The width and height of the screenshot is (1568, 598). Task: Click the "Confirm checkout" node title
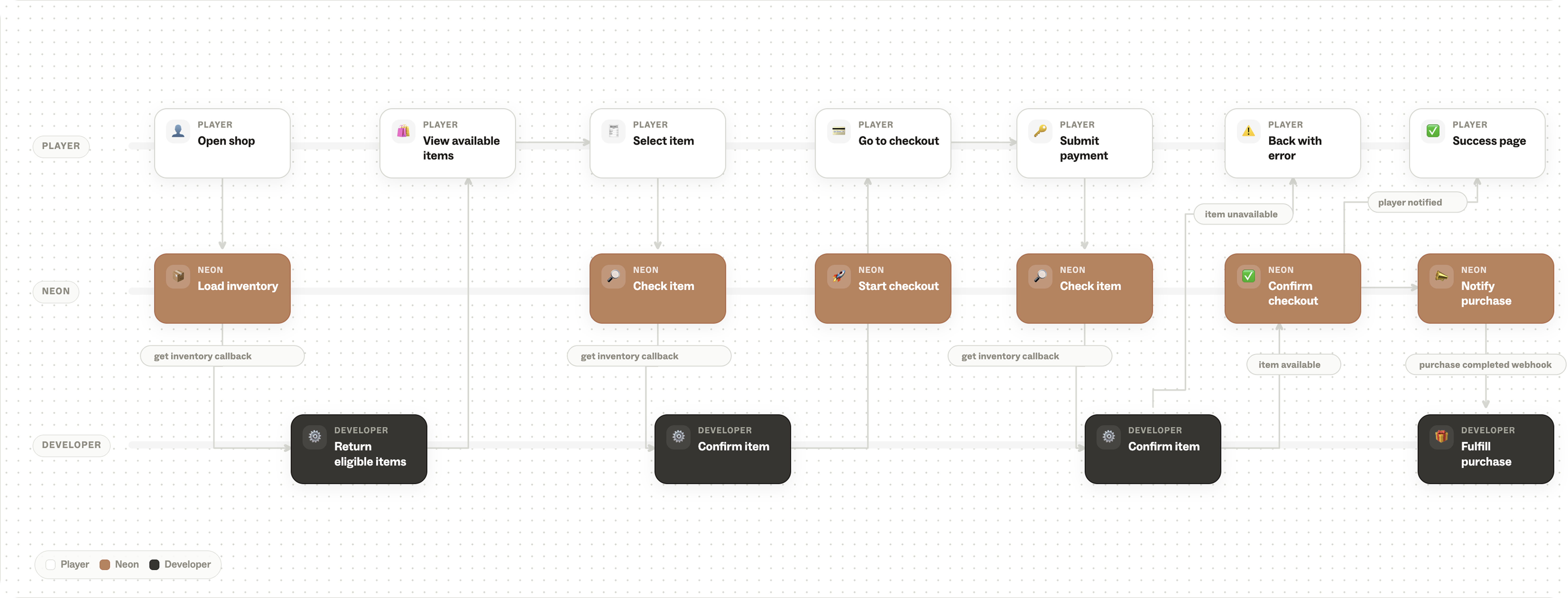(1293, 294)
